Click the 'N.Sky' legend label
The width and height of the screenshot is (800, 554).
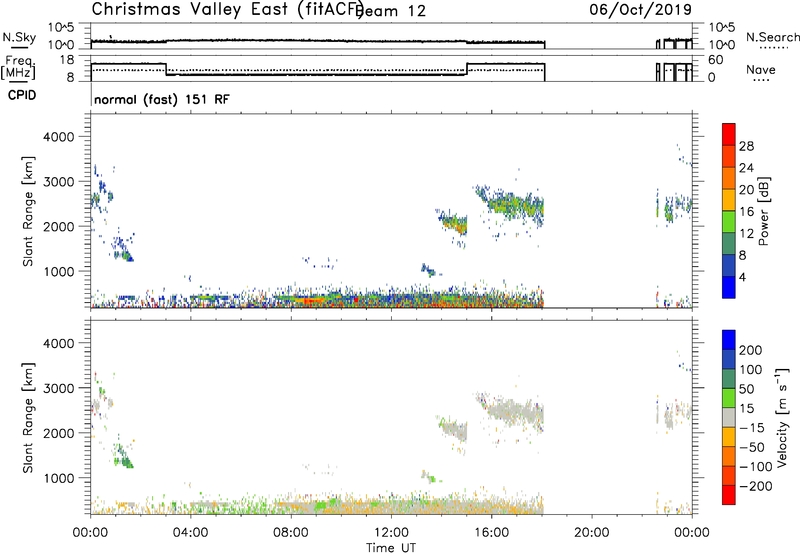(x=19, y=37)
